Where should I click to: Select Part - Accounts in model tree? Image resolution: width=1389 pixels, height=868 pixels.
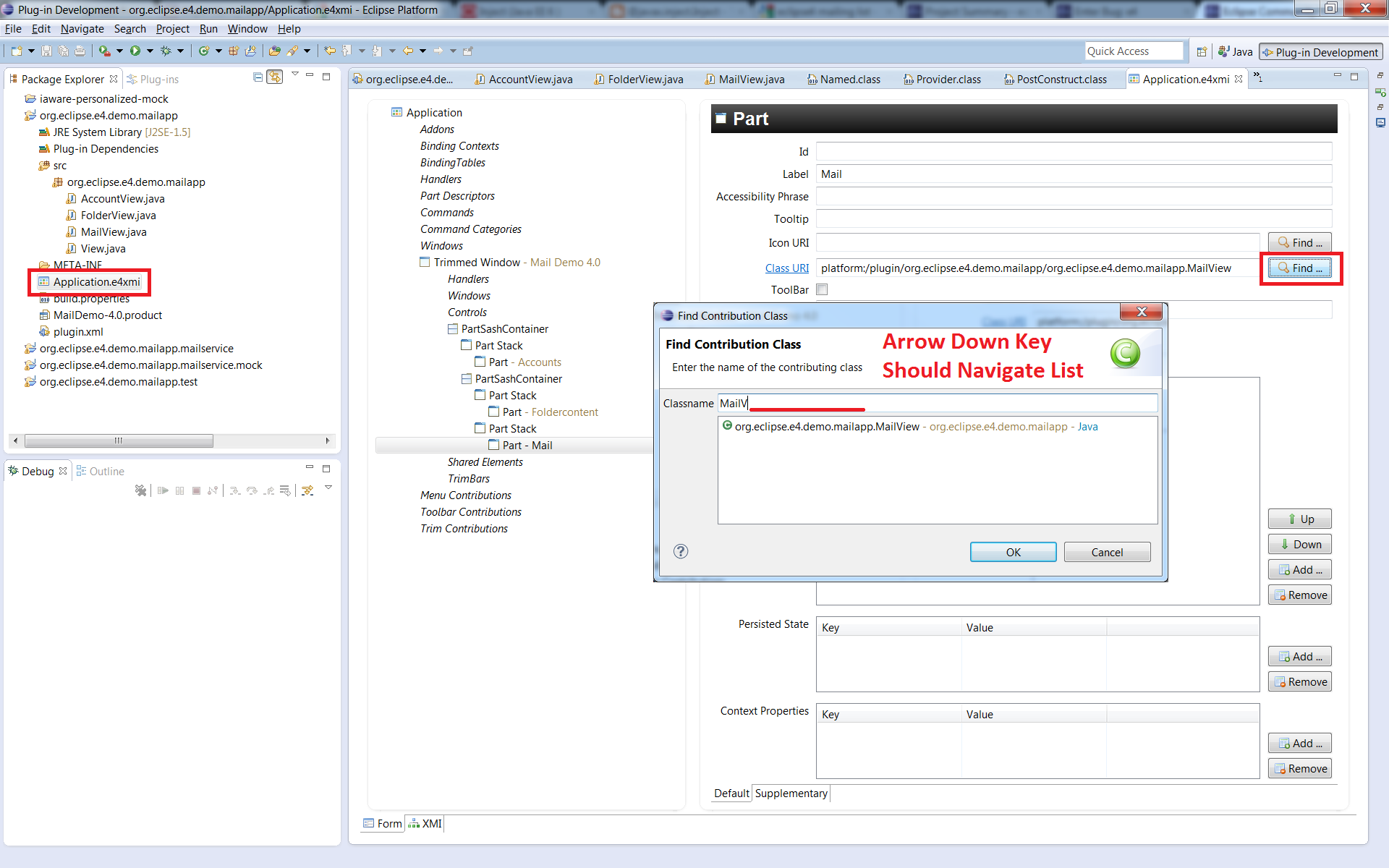tap(518, 362)
